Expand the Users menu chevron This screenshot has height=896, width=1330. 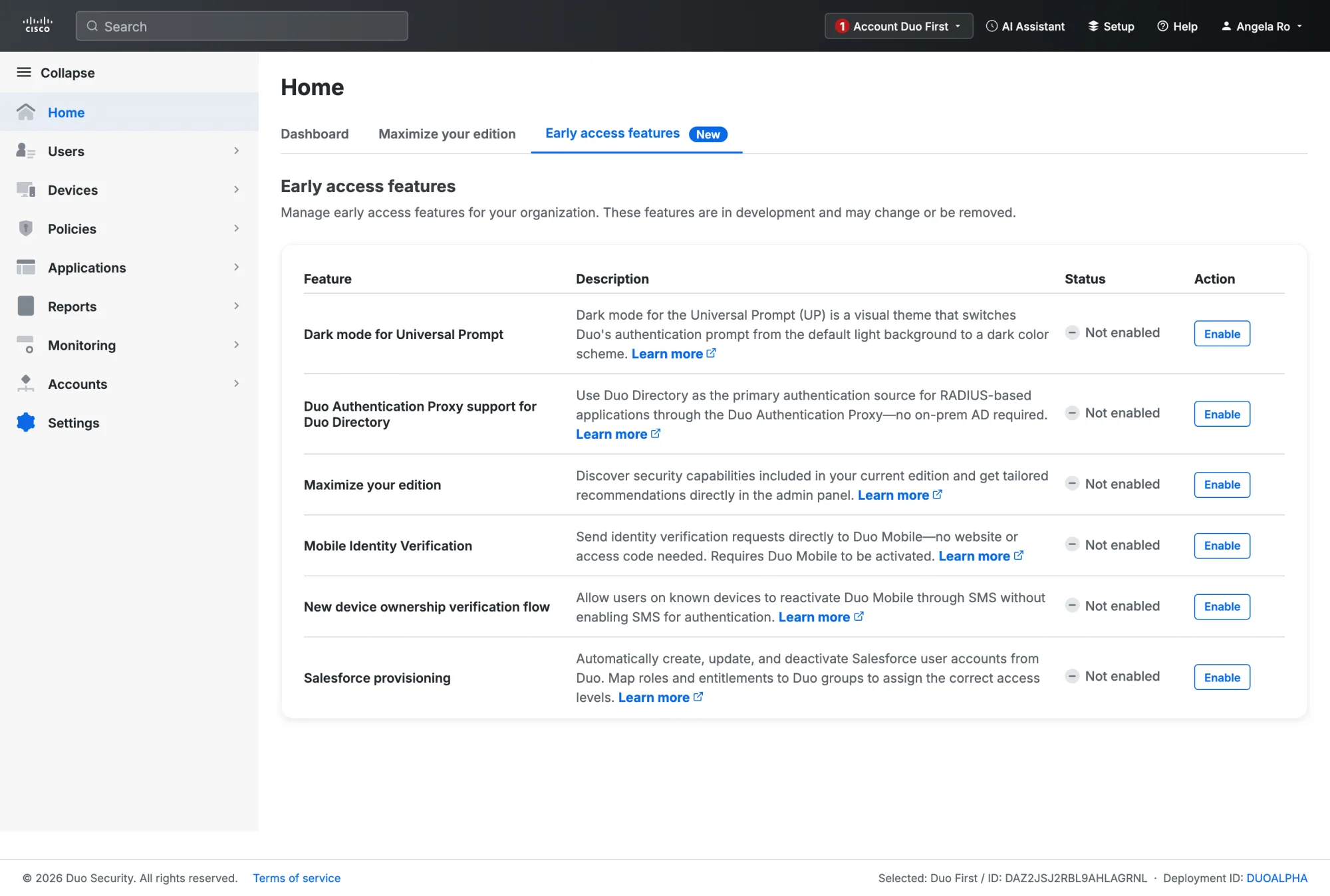236,151
